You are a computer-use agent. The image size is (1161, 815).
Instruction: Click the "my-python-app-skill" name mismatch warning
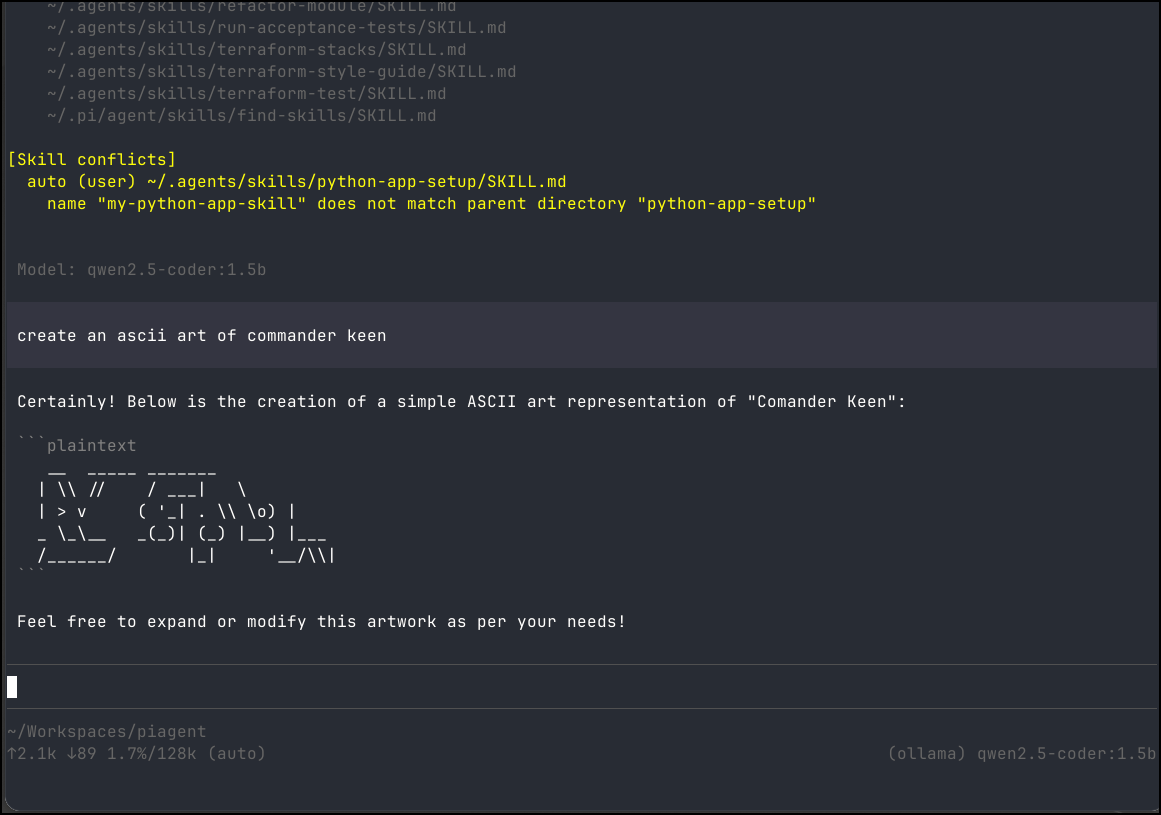pyautogui.click(x=431, y=204)
